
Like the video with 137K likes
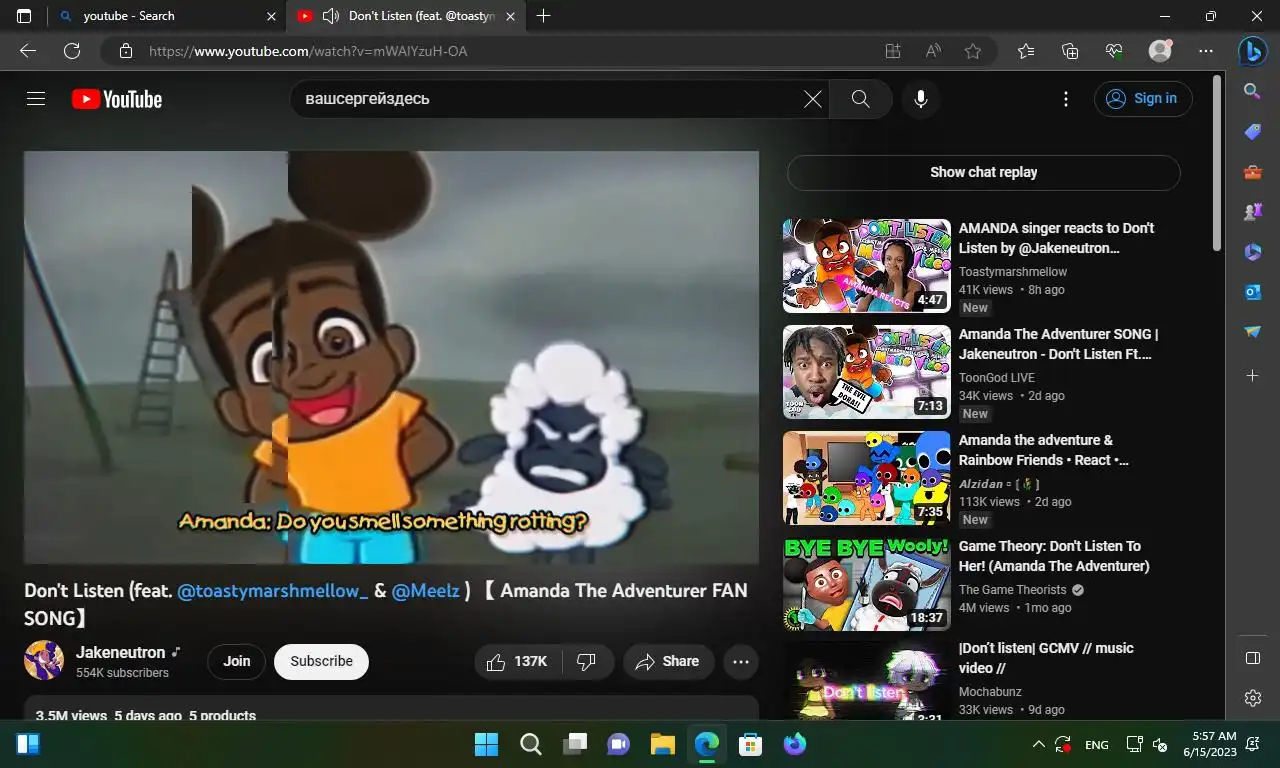pyautogui.click(x=517, y=661)
